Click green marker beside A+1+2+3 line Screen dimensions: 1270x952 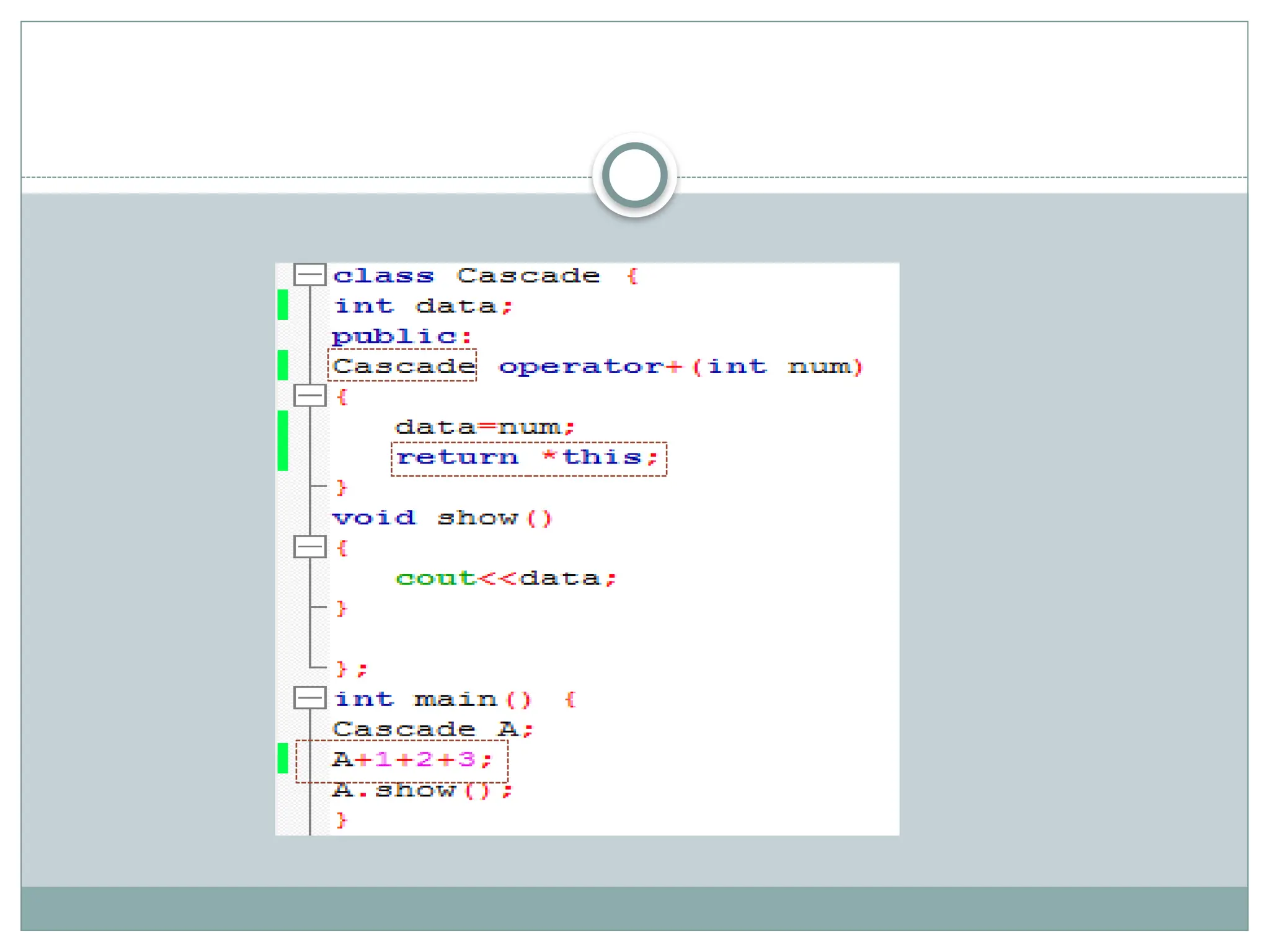pyautogui.click(x=283, y=758)
